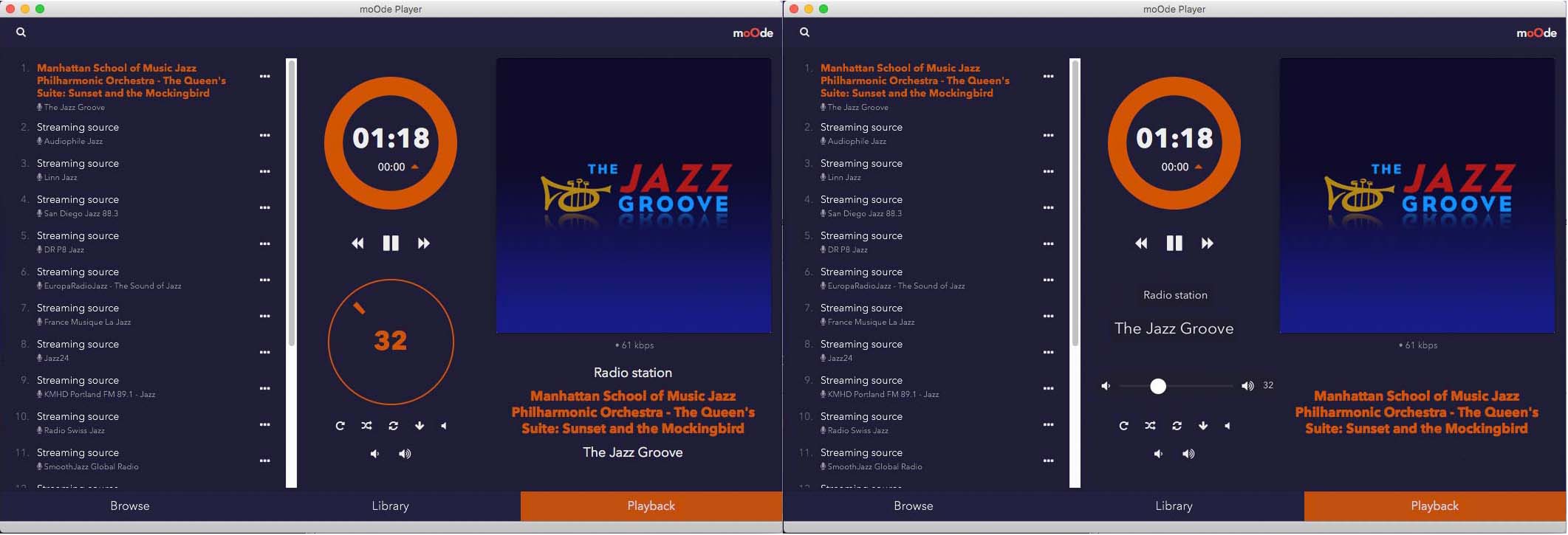The width and height of the screenshot is (1568, 535).
Task: Toggle the two-arrow cycle icon in left window
Action: [x=393, y=426]
